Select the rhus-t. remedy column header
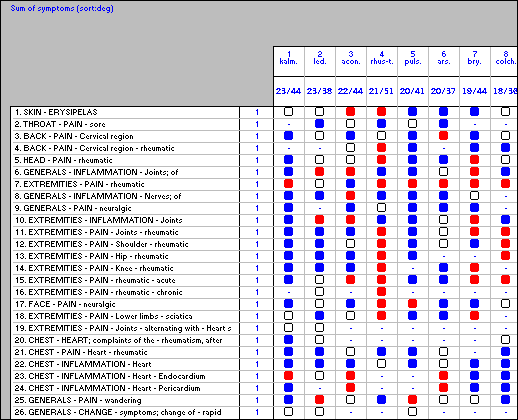This screenshot has height=420, width=518. [382, 58]
